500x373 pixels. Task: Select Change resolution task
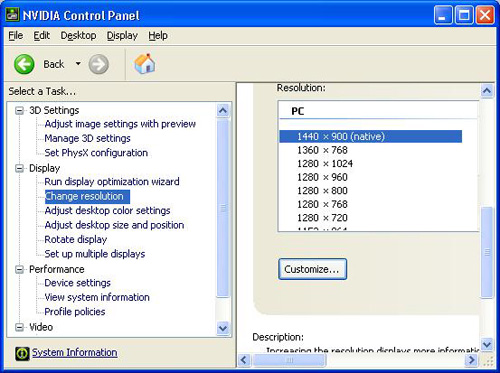87,196
